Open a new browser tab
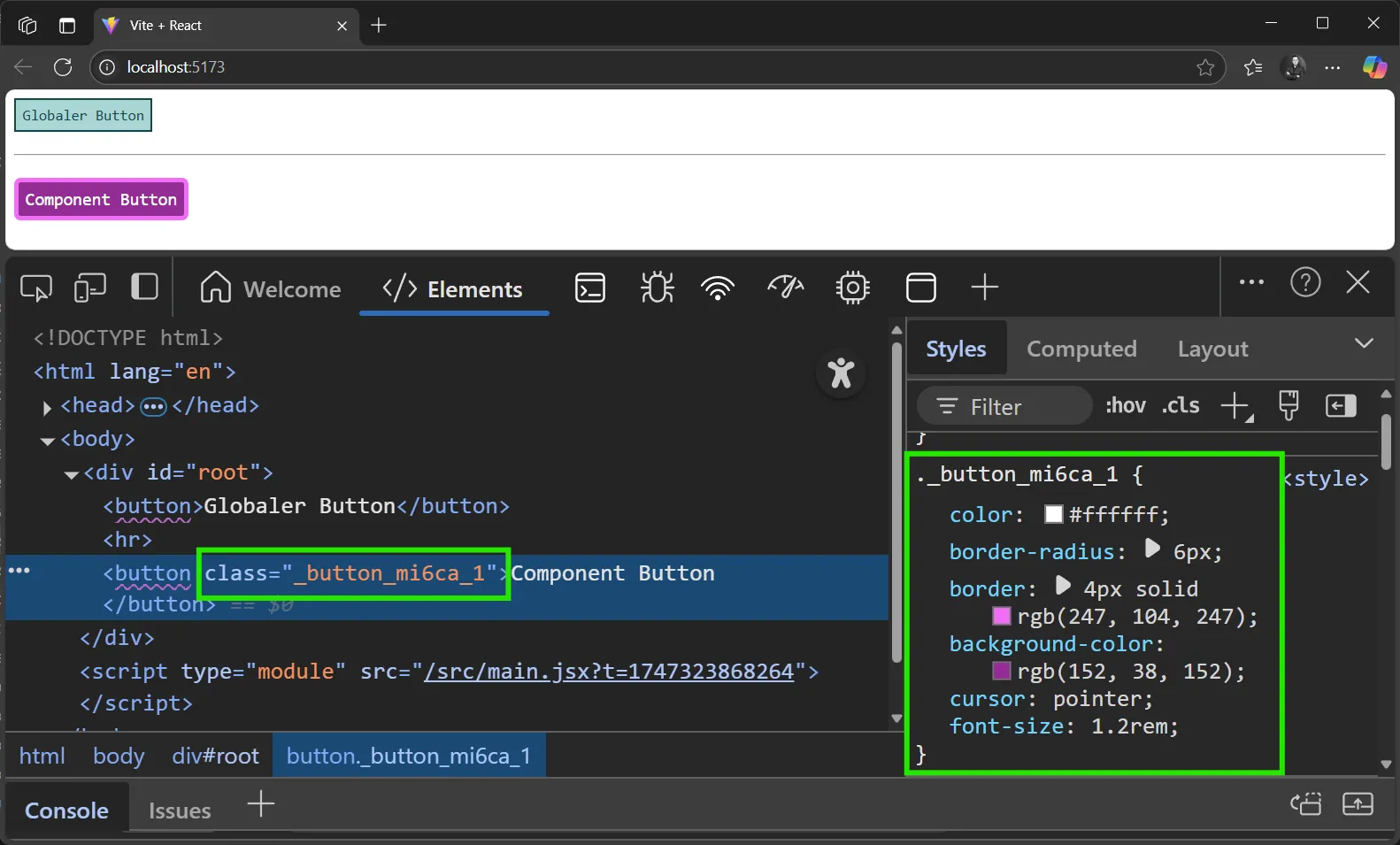 click(379, 25)
